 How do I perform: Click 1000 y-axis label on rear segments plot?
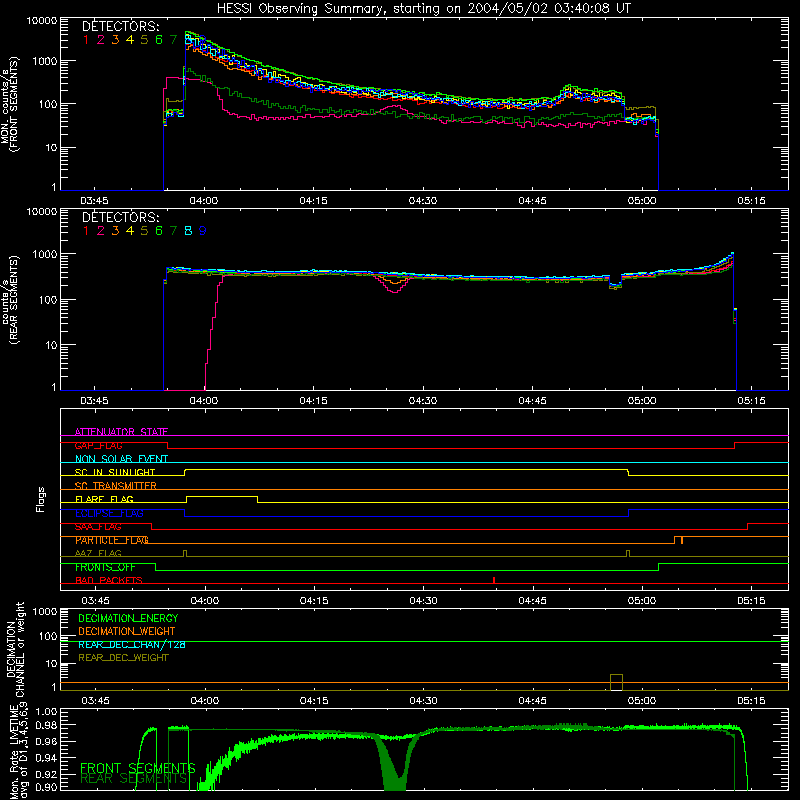(x=45, y=254)
